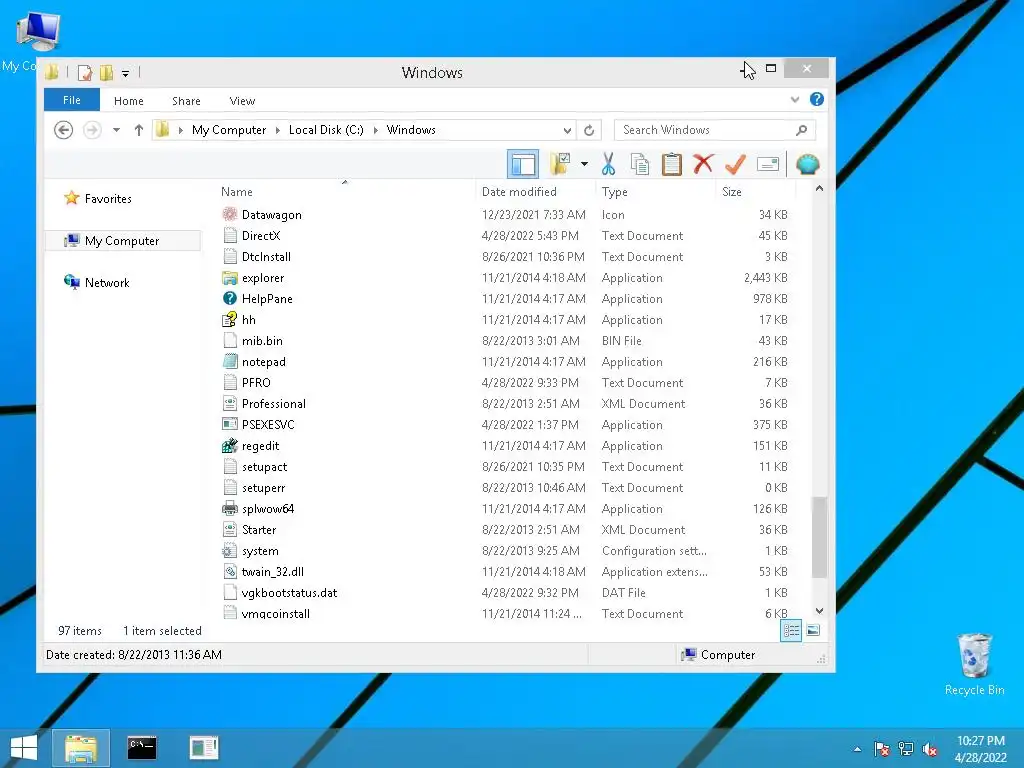Viewport: 1024px width, 768px height.
Task: Click the Copy pages icon
Action: [639, 164]
